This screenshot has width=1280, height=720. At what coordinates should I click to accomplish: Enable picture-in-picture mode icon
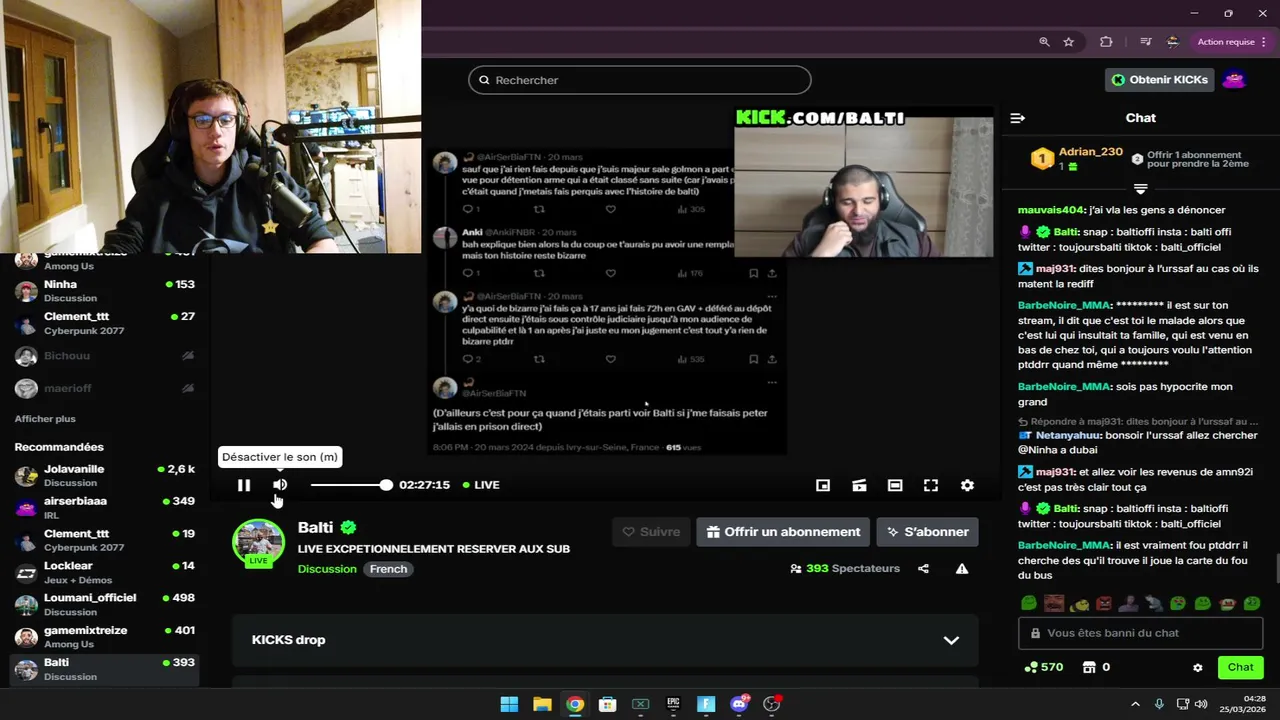point(823,485)
